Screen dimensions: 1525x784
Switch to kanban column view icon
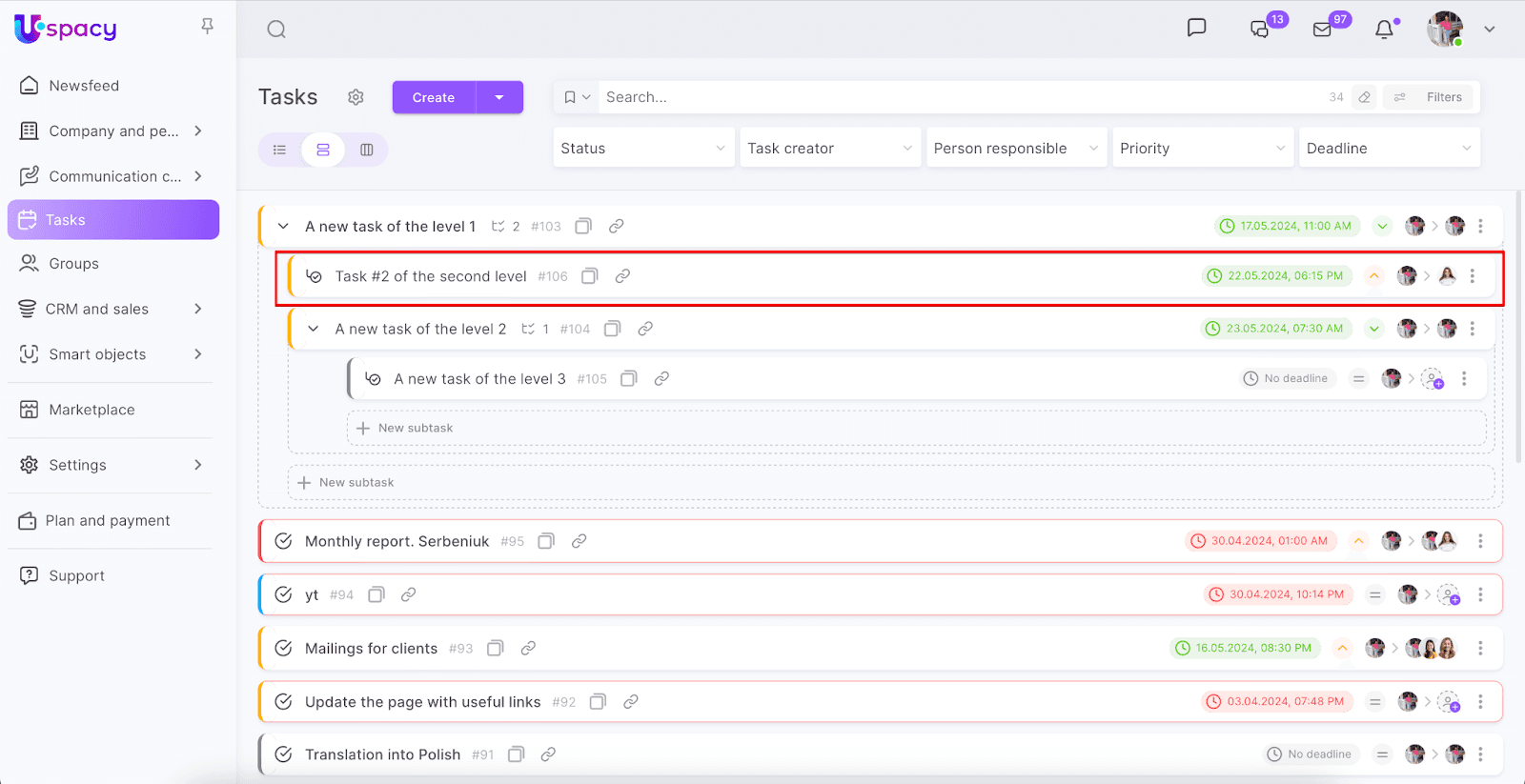(x=367, y=150)
